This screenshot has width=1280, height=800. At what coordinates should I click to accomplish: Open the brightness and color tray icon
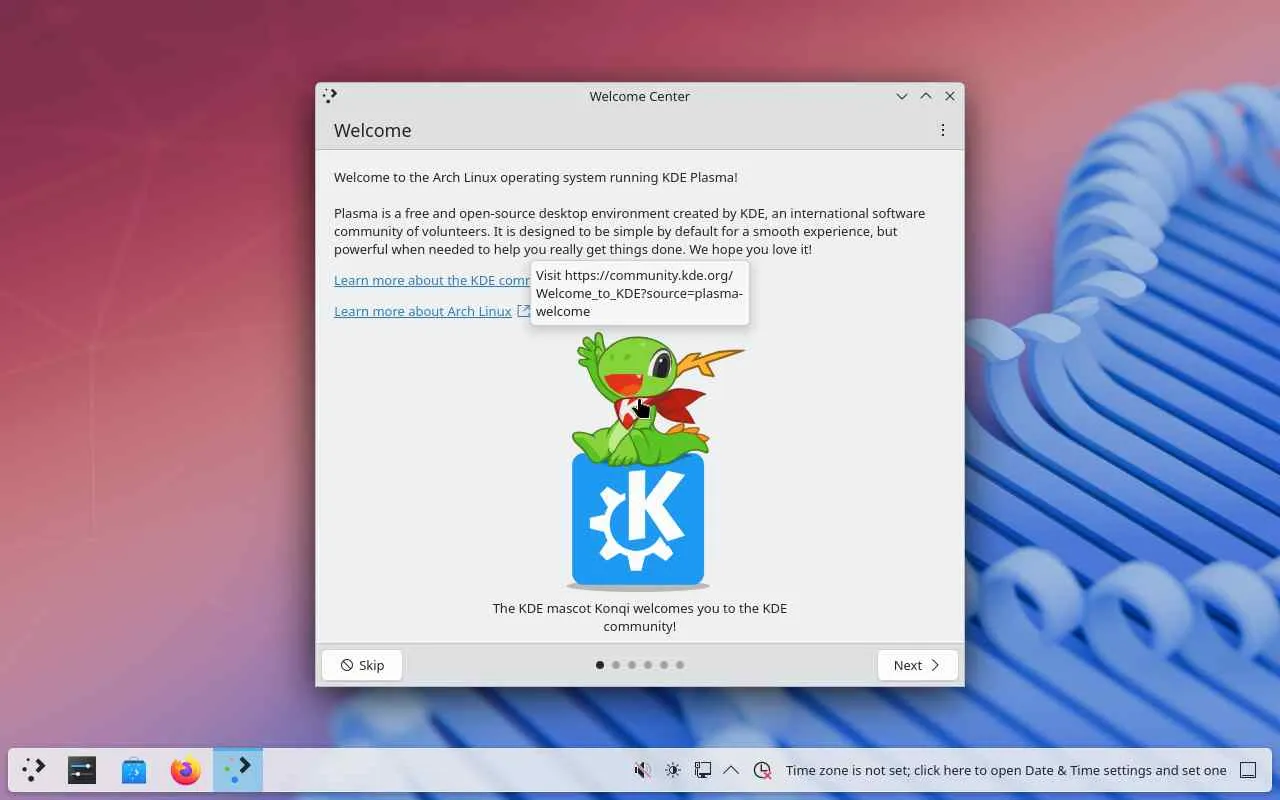pos(673,770)
